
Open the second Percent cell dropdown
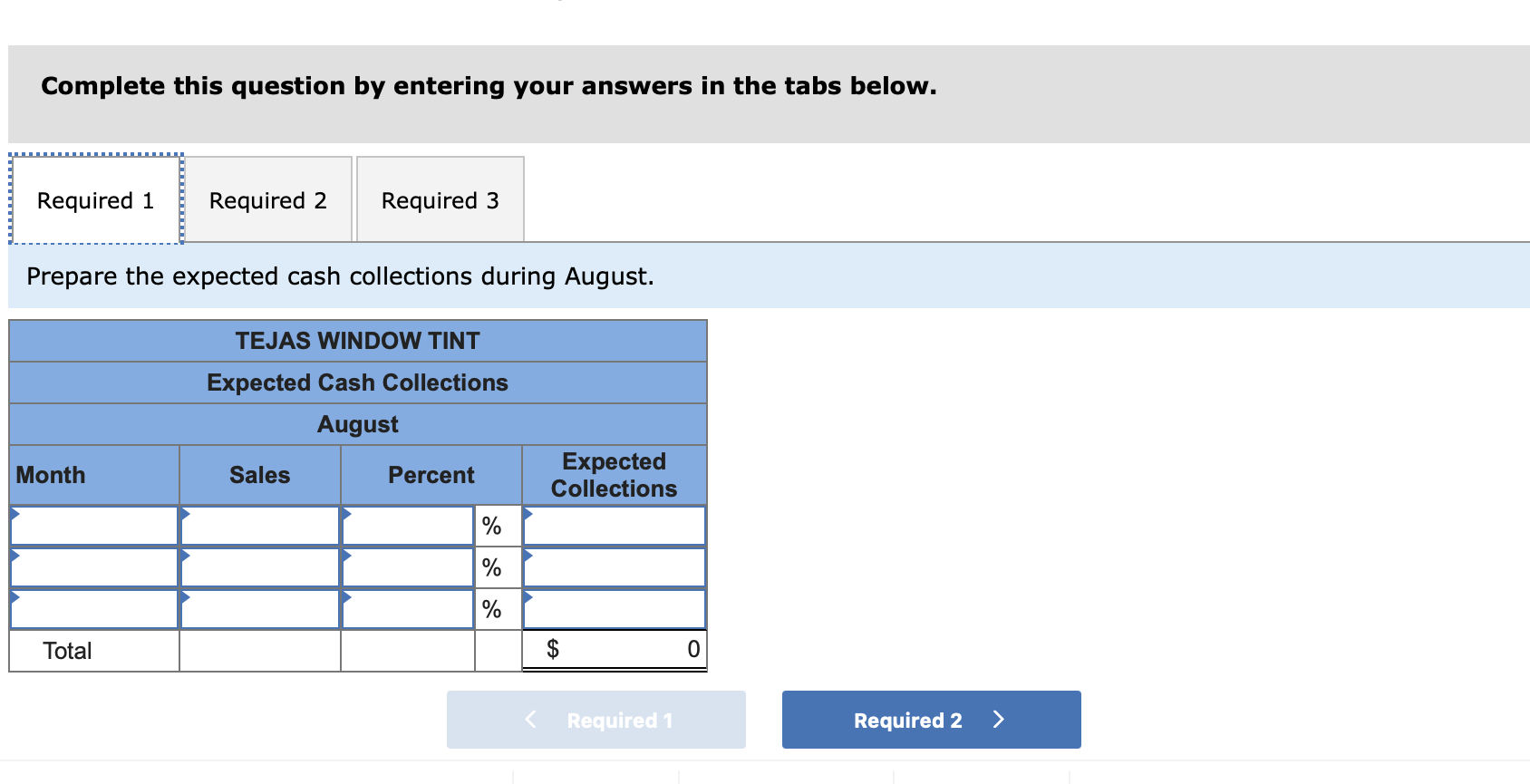(408, 566)
